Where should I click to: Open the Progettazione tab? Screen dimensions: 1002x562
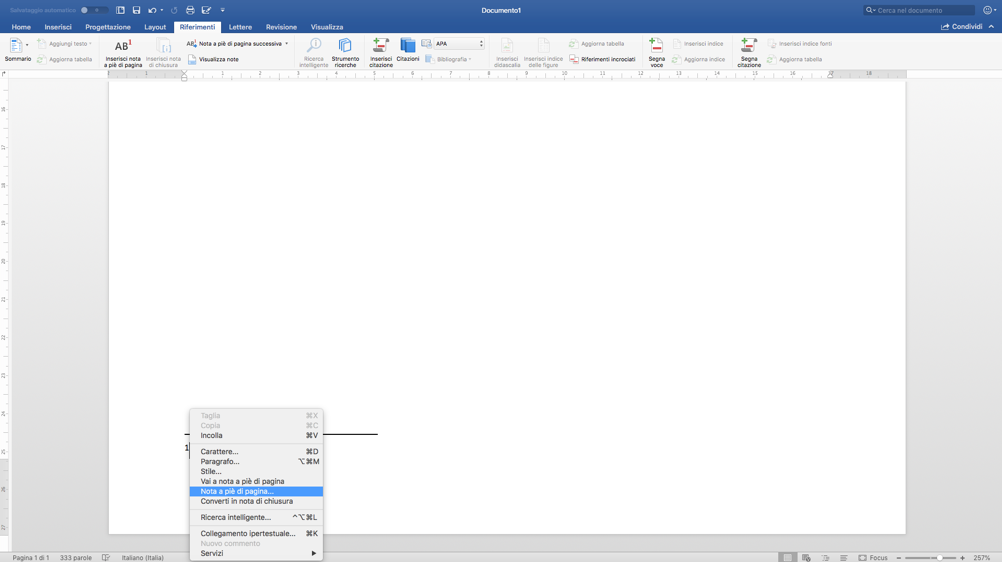click(108, 27)
